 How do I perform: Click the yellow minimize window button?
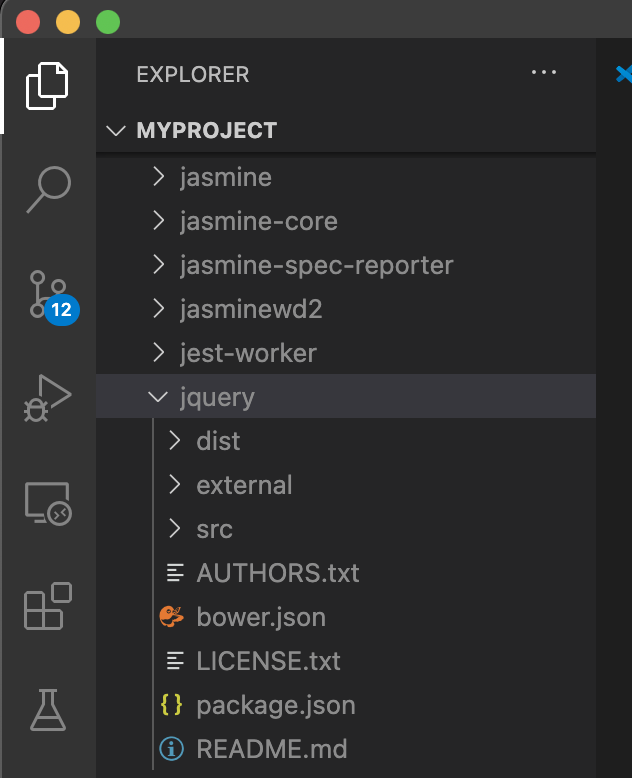pos(68,22)
